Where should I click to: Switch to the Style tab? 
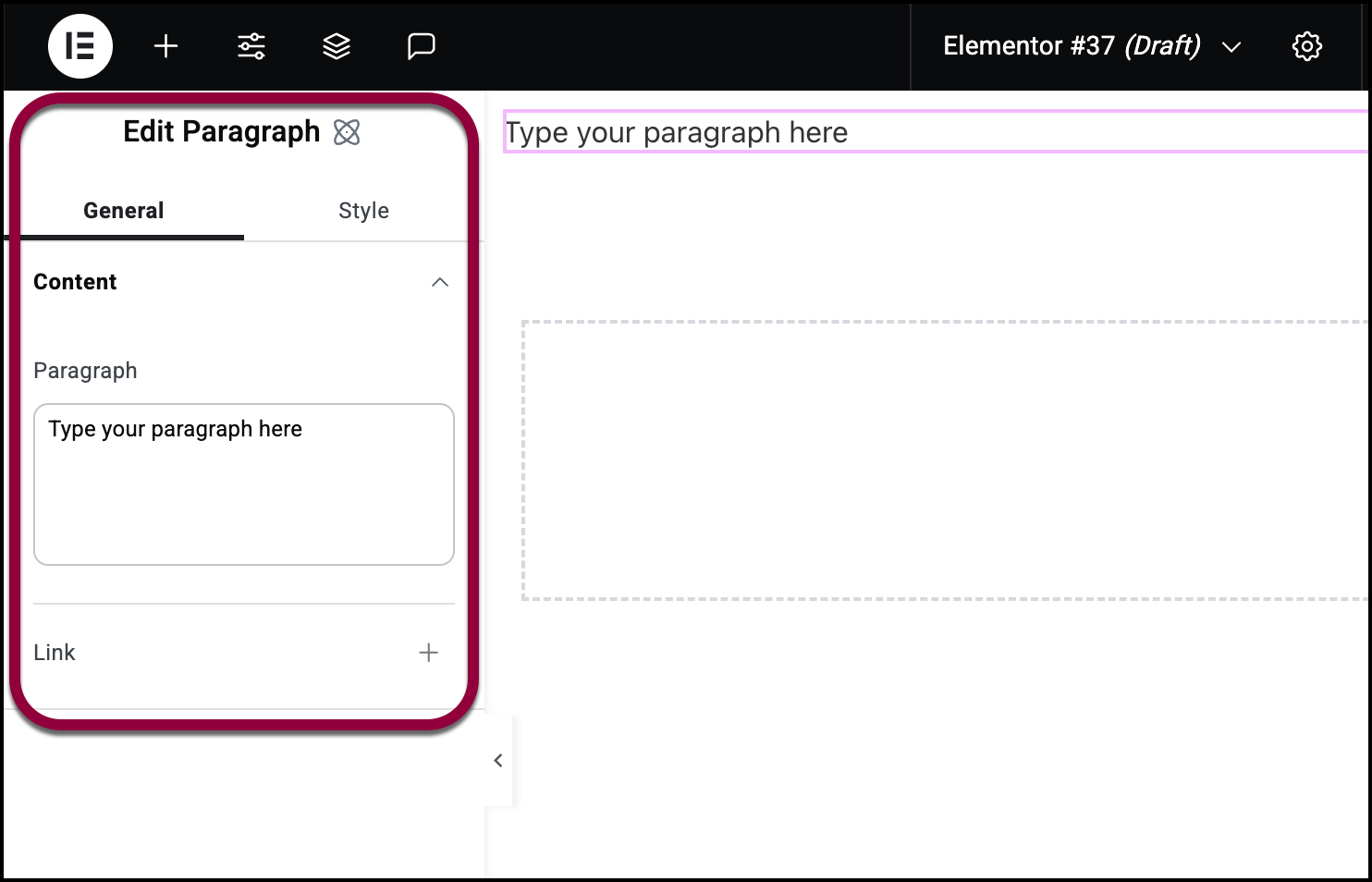click(x=363, y=211)
